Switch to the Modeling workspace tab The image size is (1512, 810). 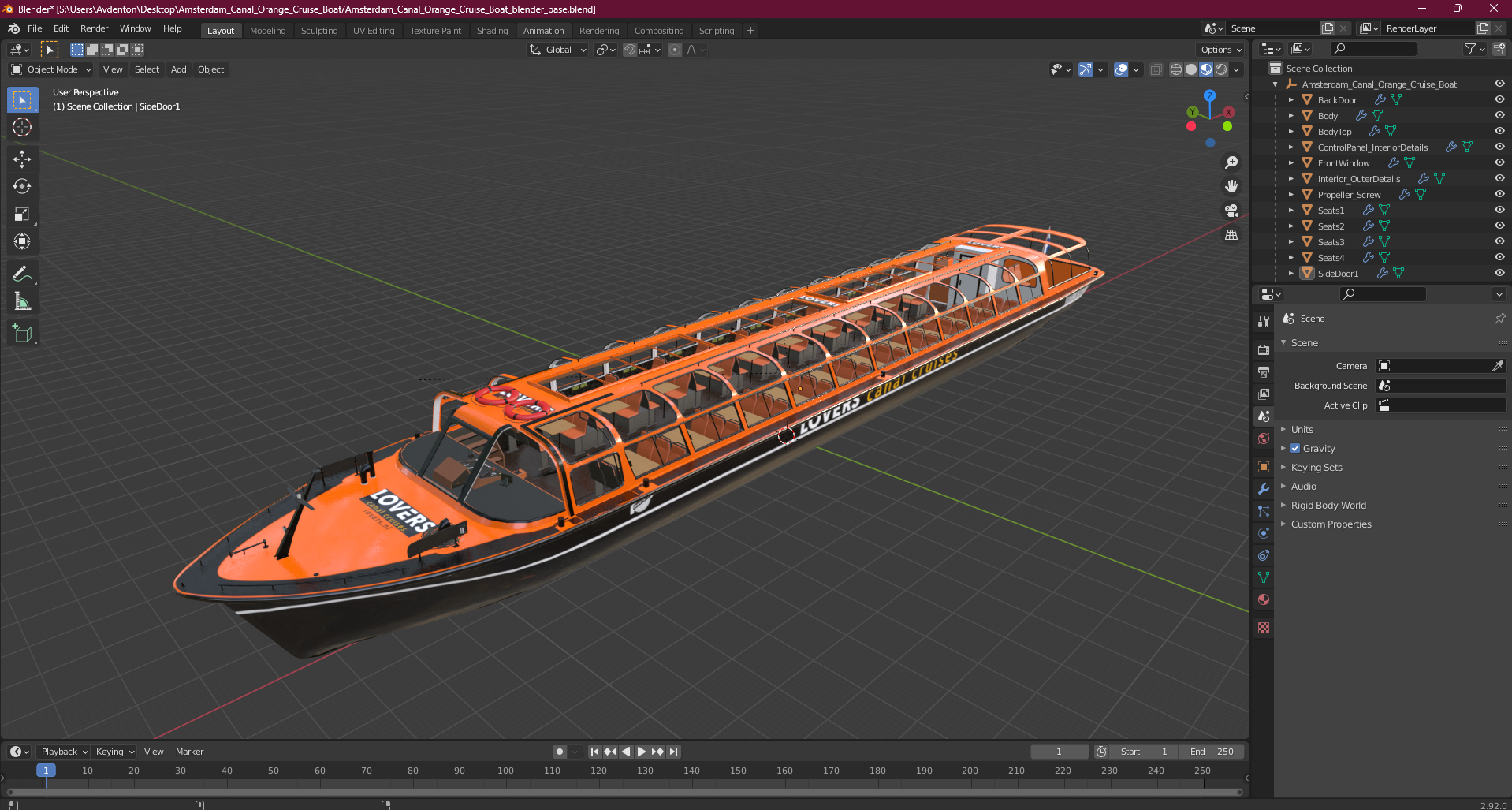267,31
